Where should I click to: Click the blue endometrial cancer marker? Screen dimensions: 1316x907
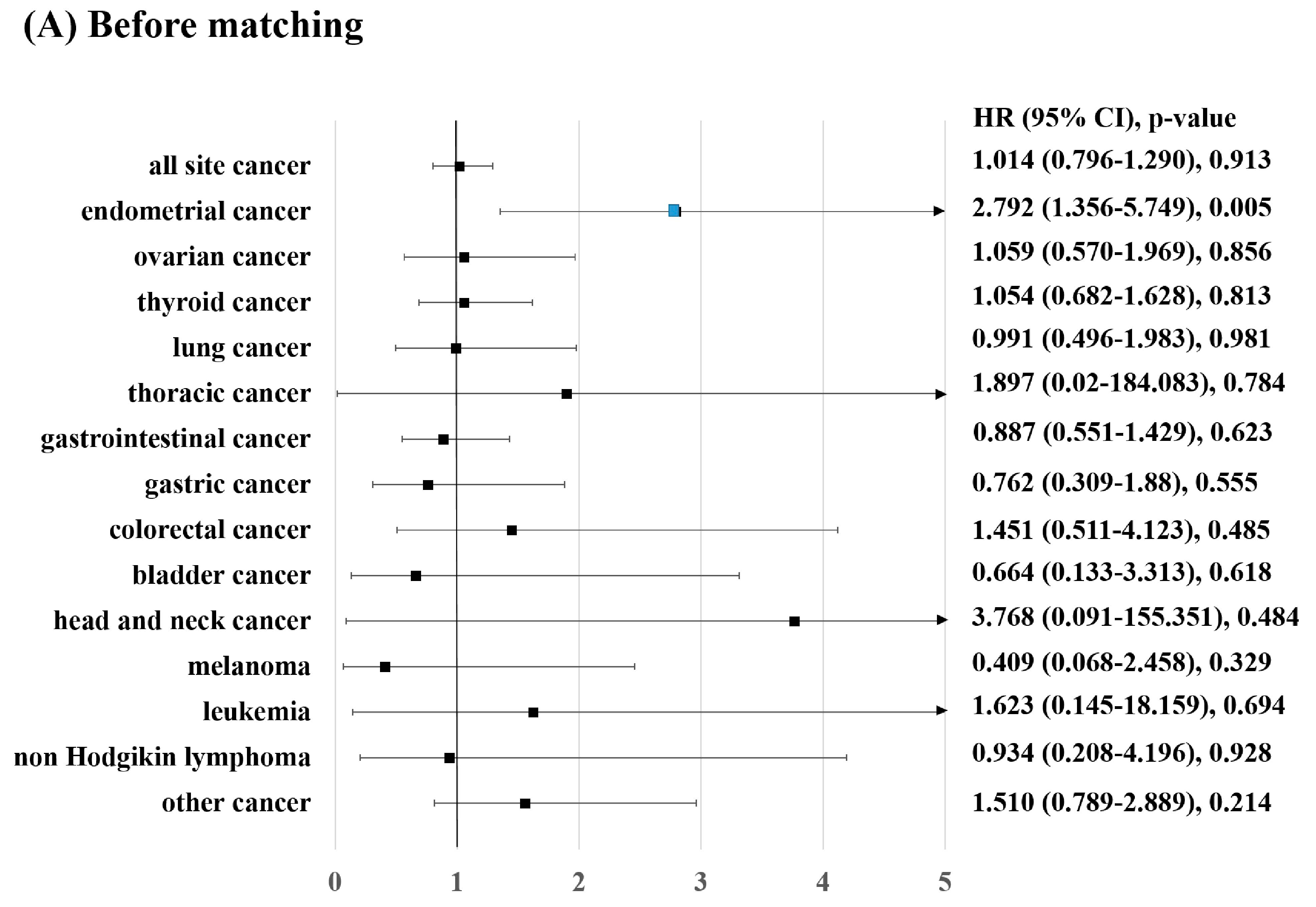[674, 211]
